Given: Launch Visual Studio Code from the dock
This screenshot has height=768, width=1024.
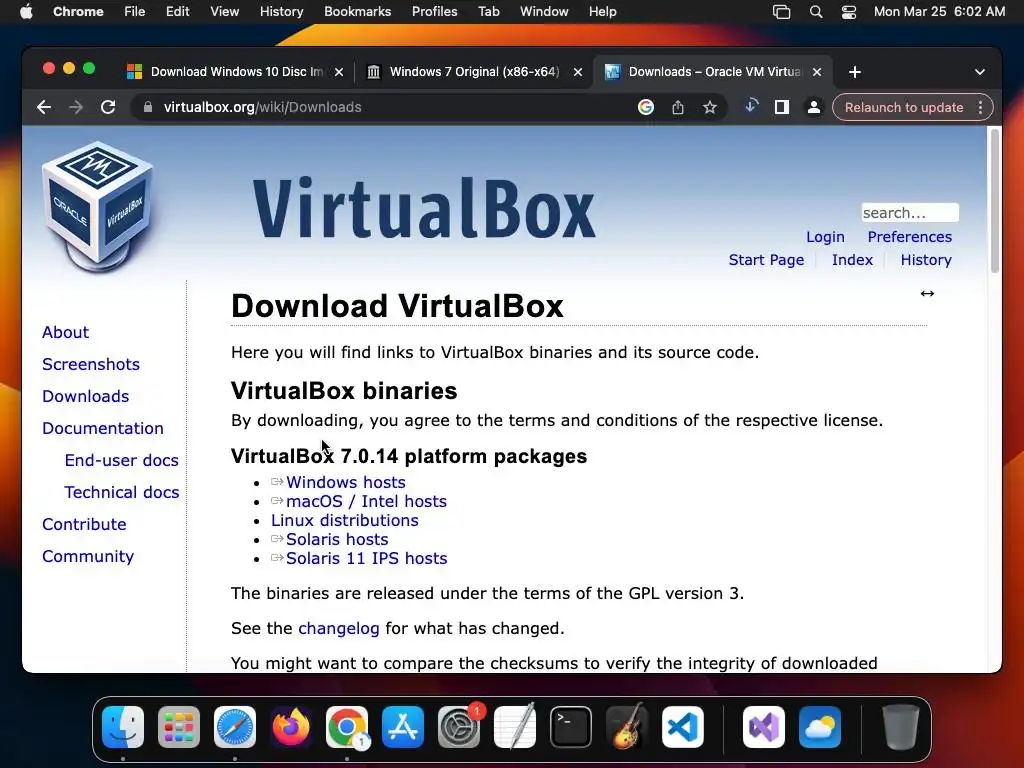Looking at the screenshot, I should point(683,727).
